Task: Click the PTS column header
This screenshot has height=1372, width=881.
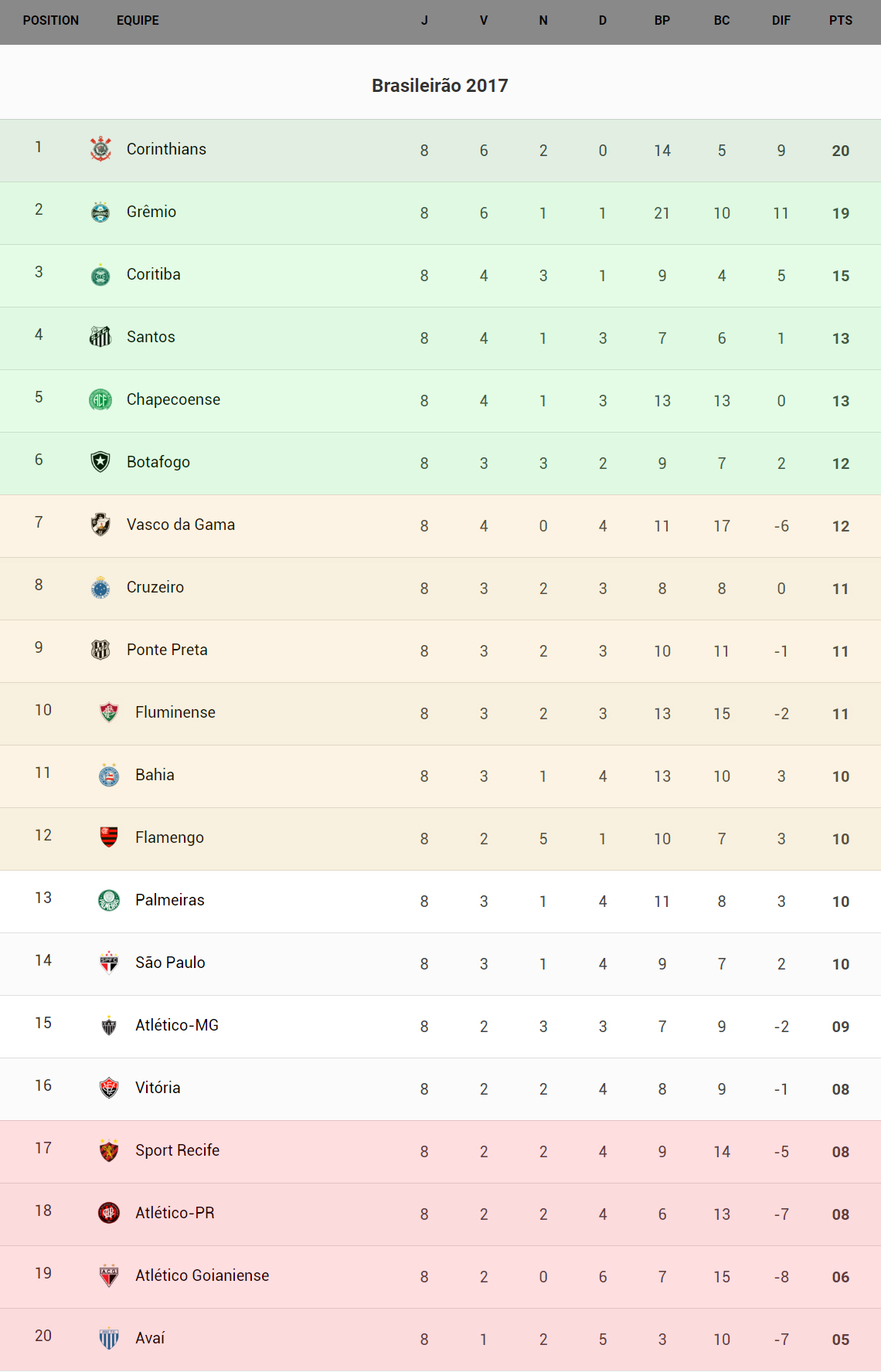Action: pos(840,21)
